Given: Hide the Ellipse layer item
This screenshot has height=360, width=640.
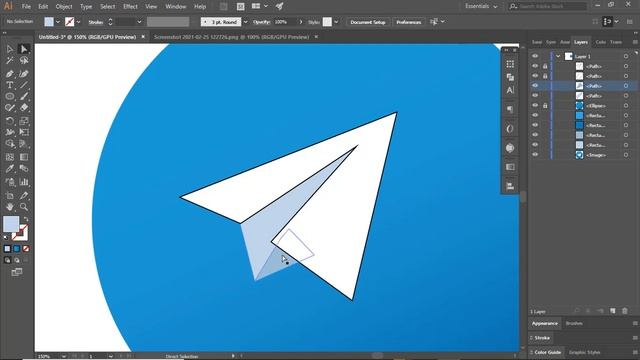Looking at the screenshot, I should click(x=535, y=105).
